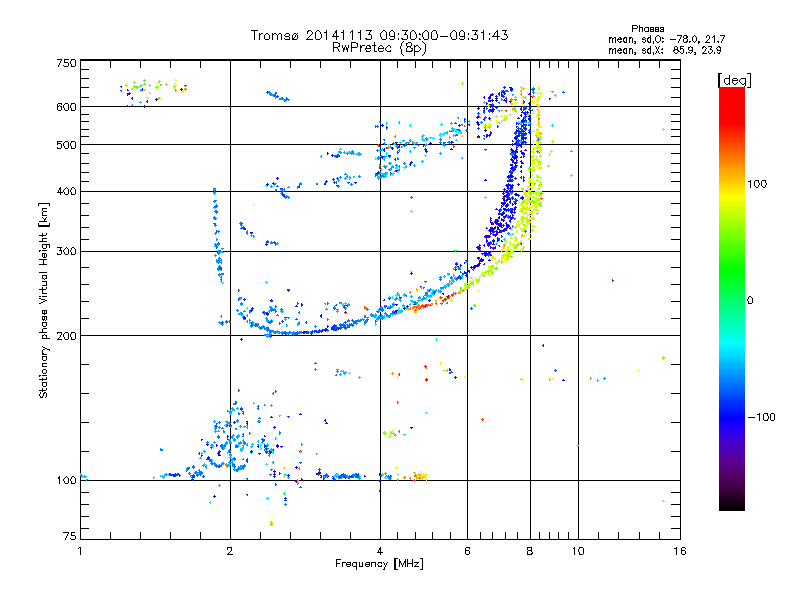Click the 'RwPretec (8p)' subtitle
The height and width of the screenshot is (600, 800).
click(x=379, y=48)
